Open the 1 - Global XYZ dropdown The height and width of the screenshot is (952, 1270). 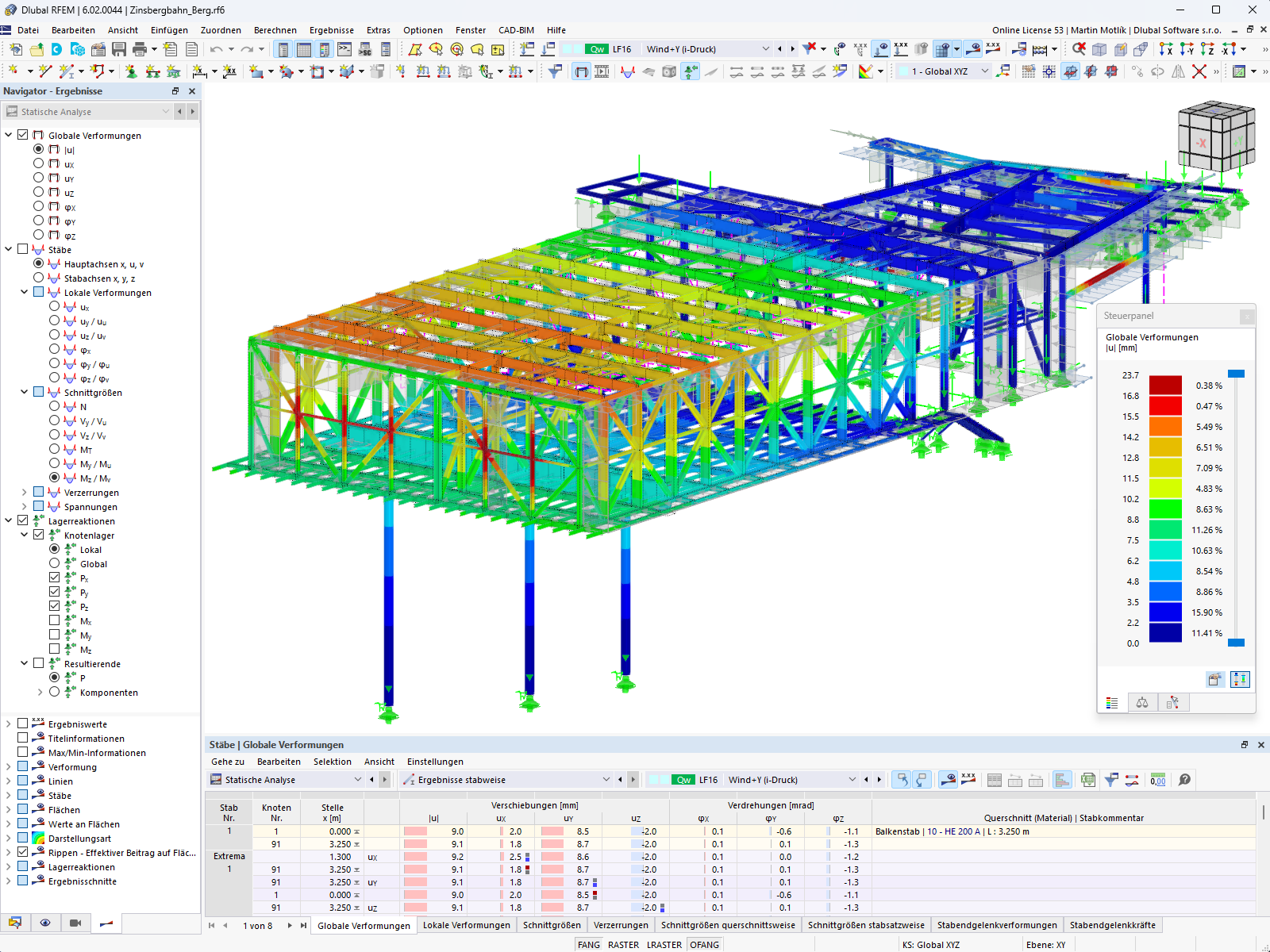click(984, 71)
